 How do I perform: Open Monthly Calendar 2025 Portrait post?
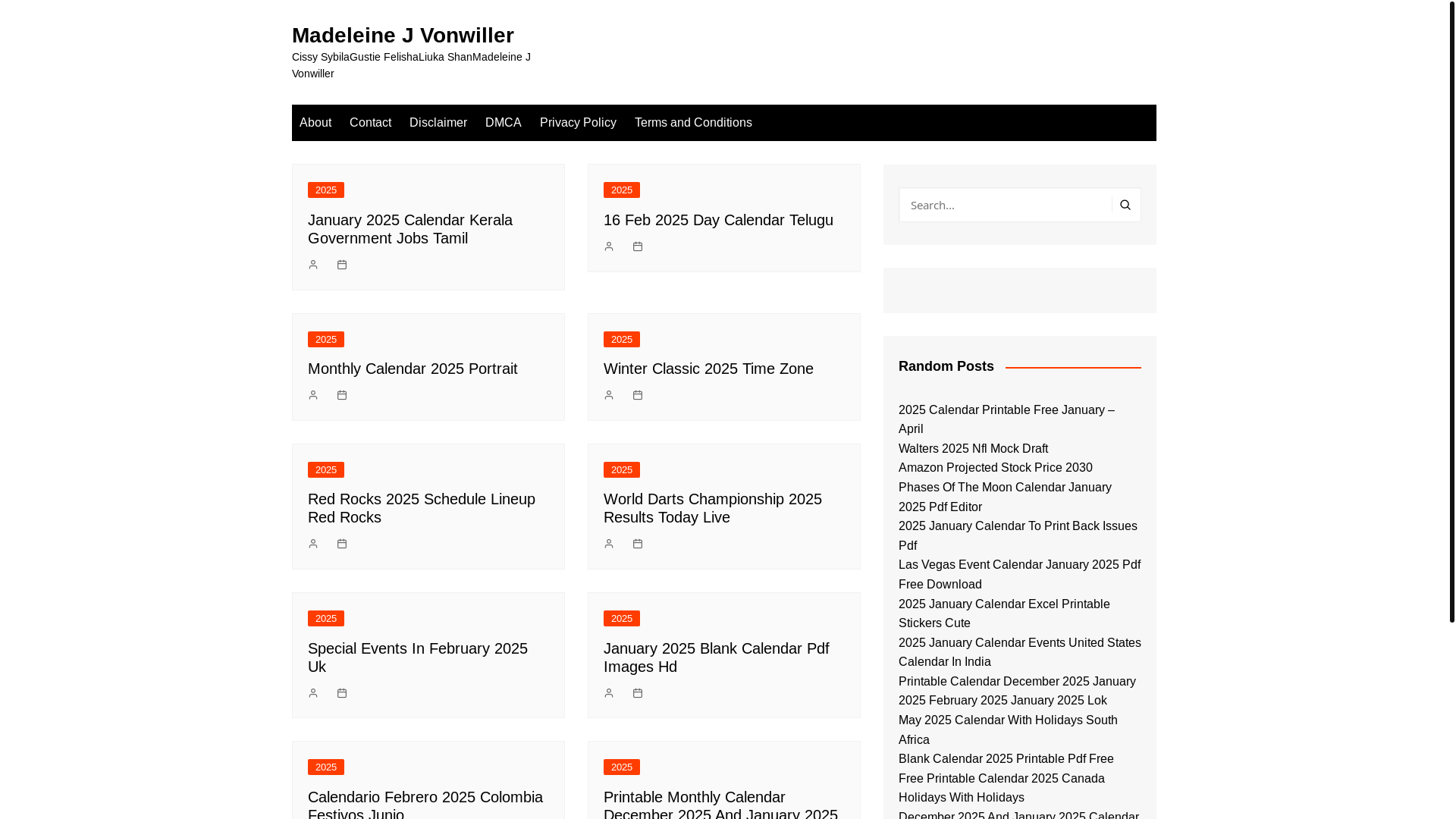[413, 369]
